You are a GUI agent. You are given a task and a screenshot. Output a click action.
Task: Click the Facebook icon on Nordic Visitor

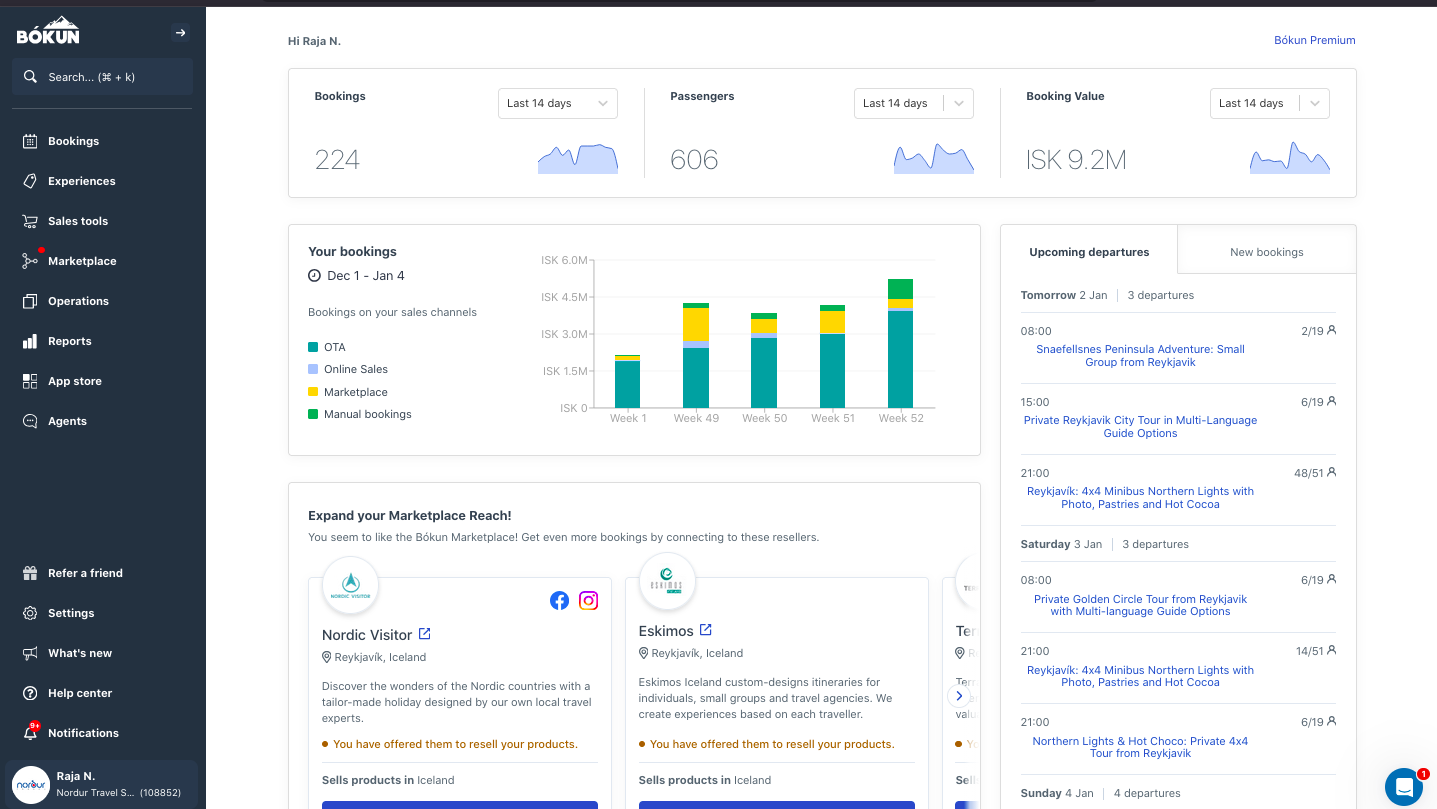tap(559, 600)
